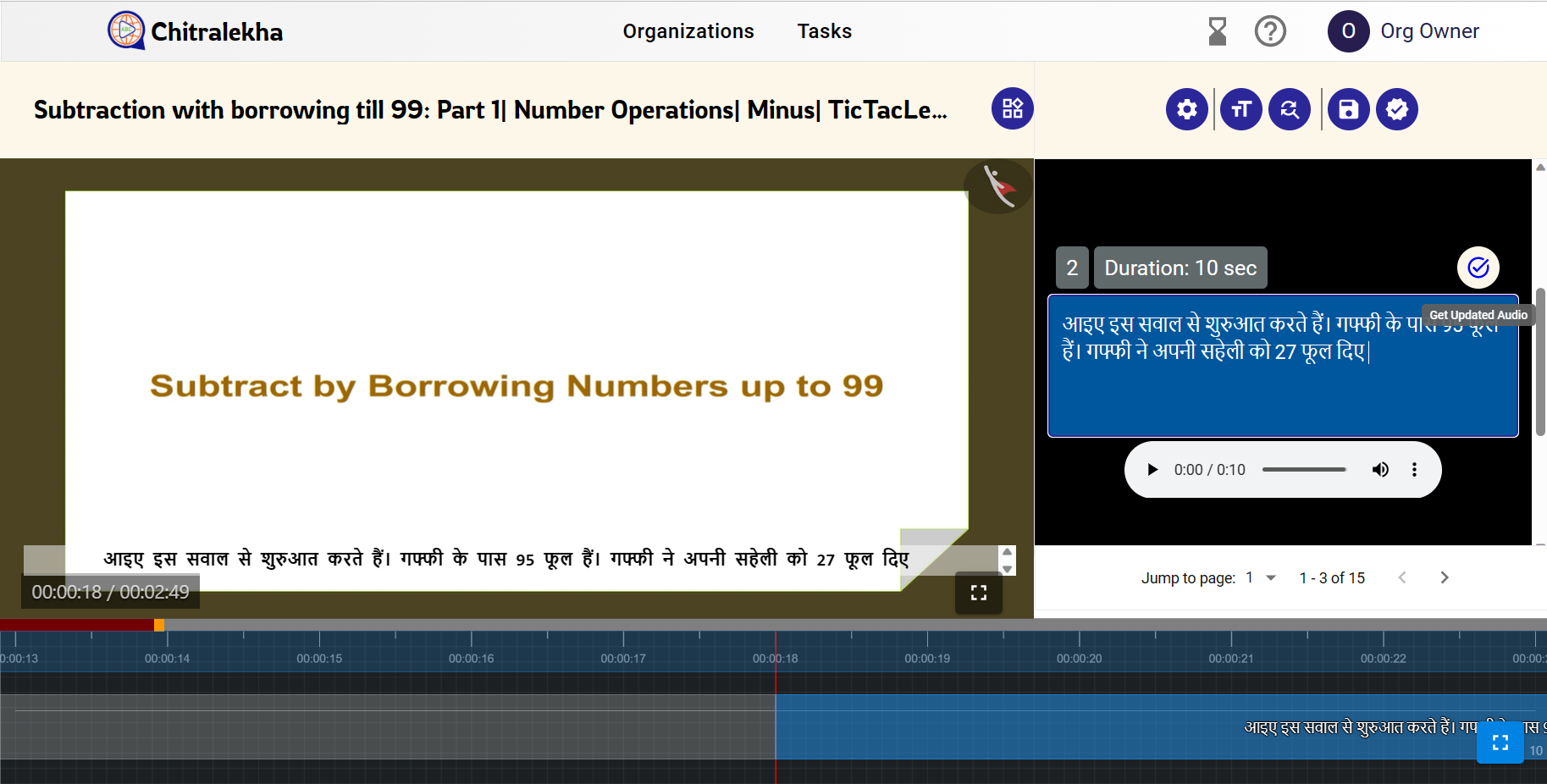Open the settings gear in the toolbar
The width and height of the screenshot is (1547, 784).
[1186, 108]
